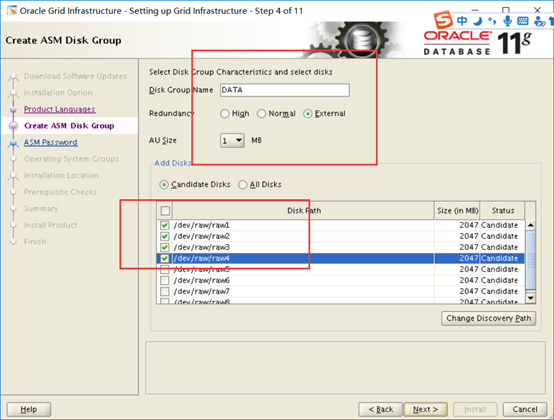Viewport: 554px width, 420px height.
Task: Click the Sogou input method logo icon
Action: 443,20
